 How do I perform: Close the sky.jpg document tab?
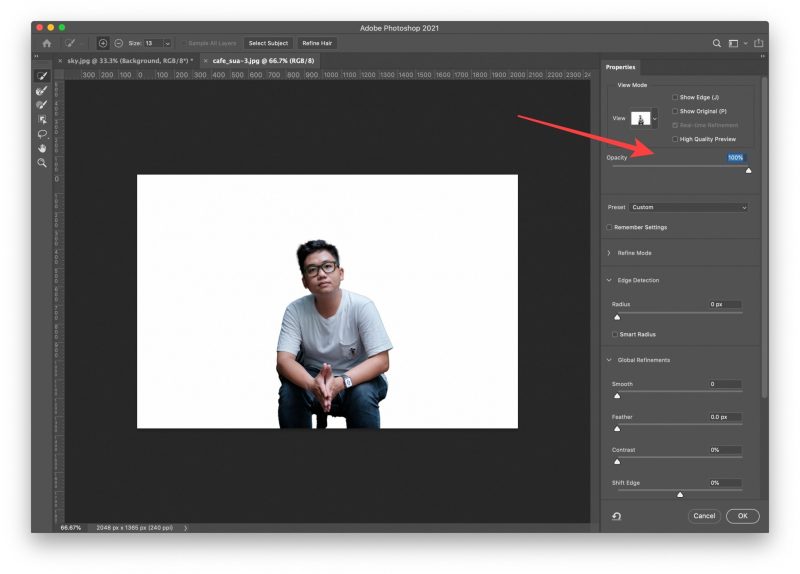[x=60, y=61]
